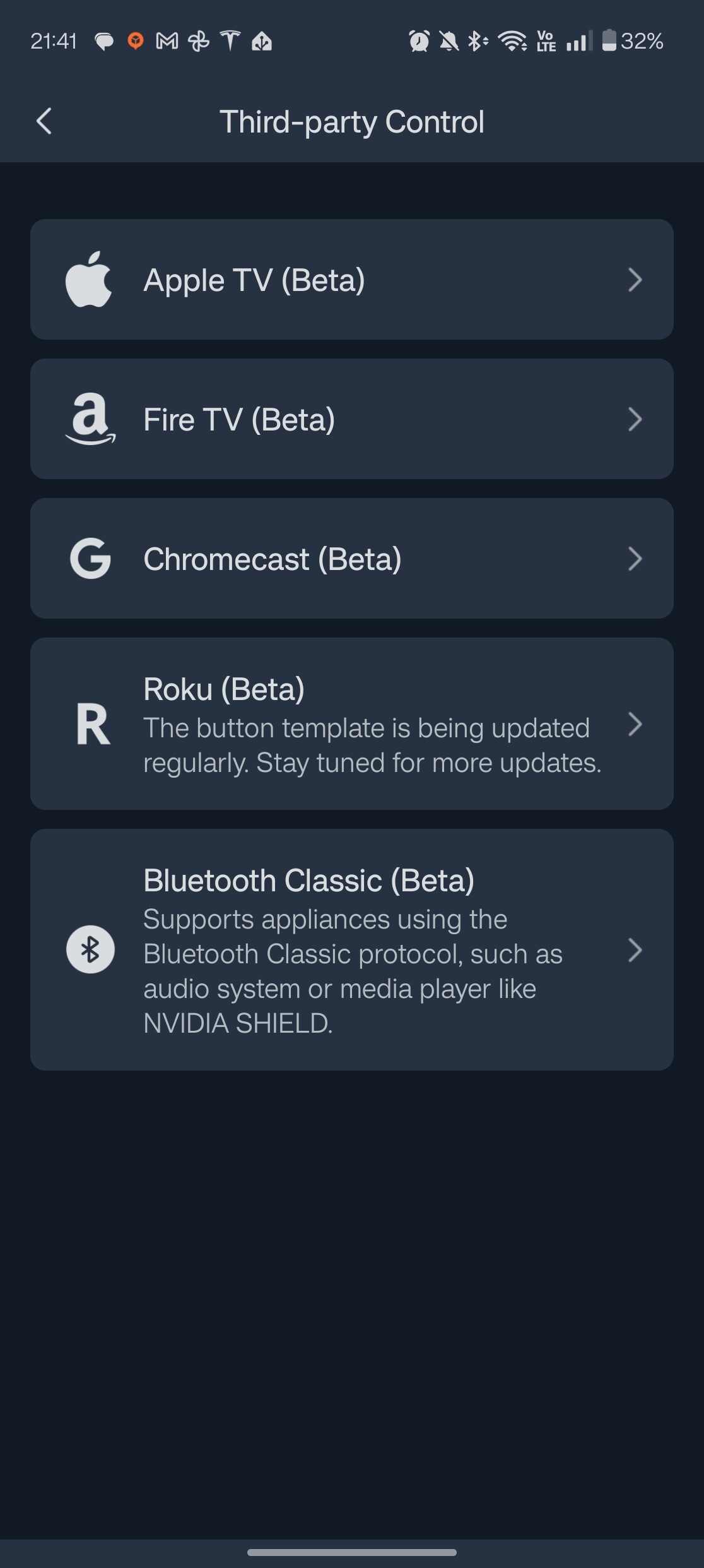The width and height of the screenshot is (704, 1568).
Task: Open Apple TV via its chevron arrow
Action: pos(635,280)
